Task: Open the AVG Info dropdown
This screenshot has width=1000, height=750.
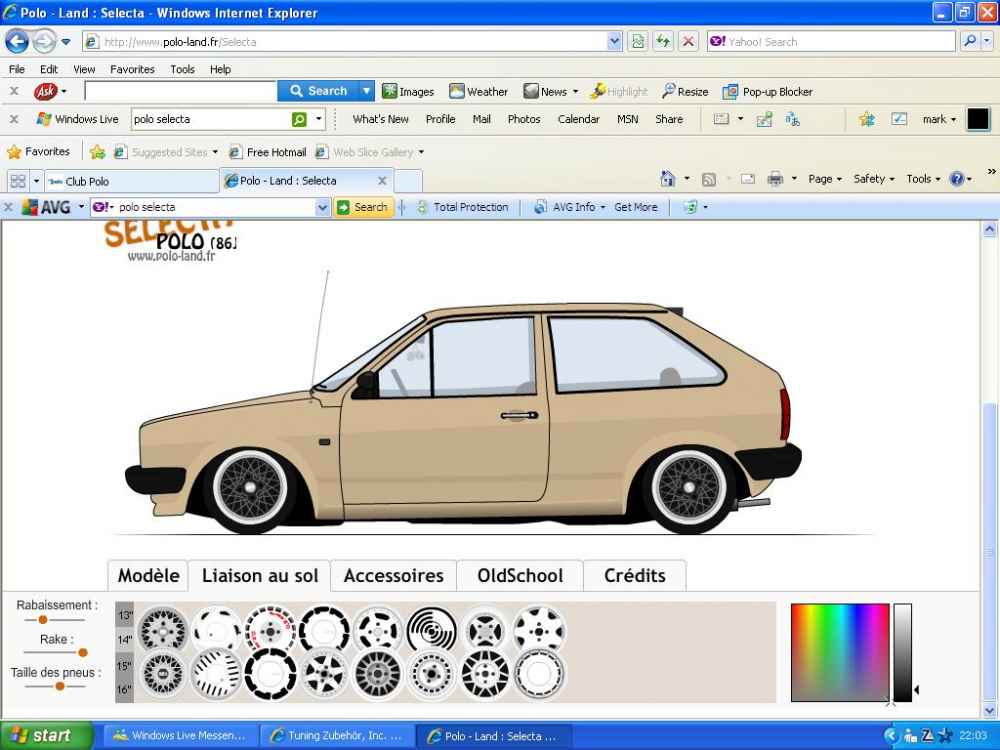Action: [570, 207]
